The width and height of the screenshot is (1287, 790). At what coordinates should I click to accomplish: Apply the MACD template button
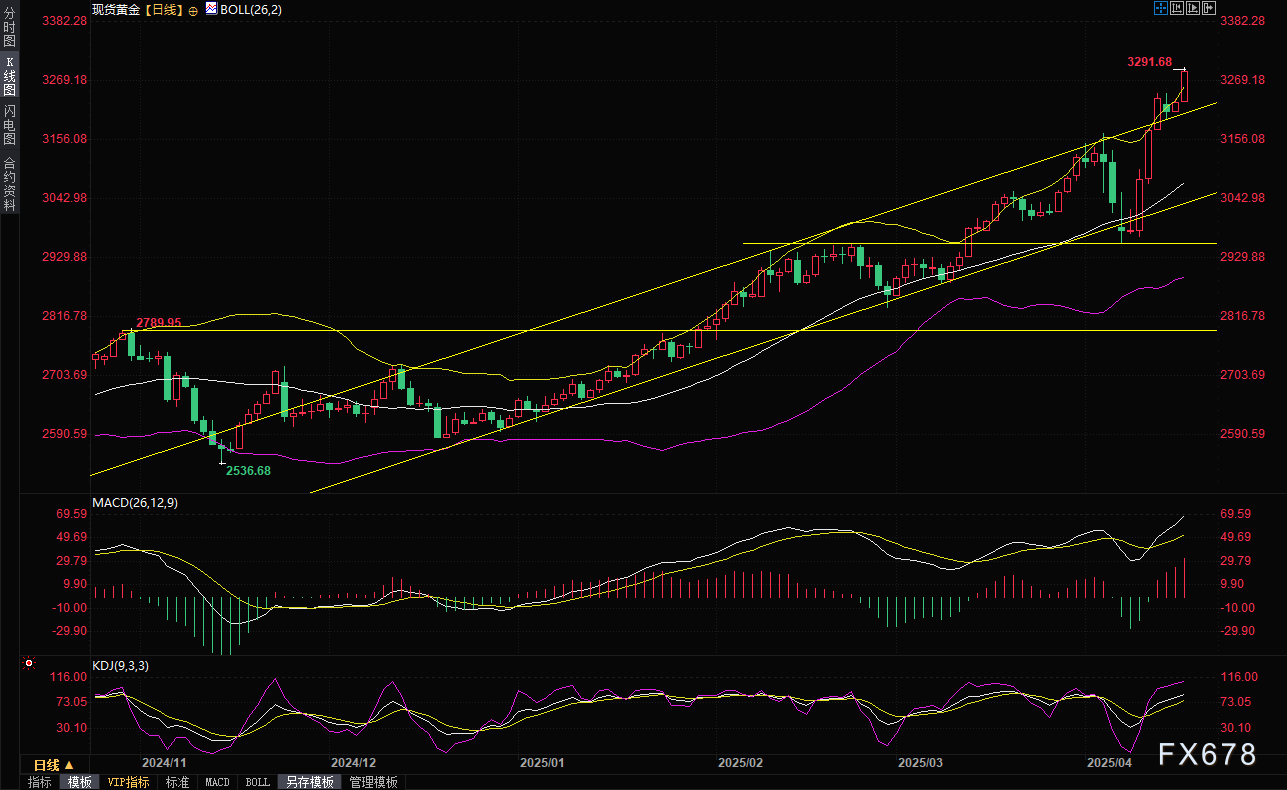click(x=217, y=782)
